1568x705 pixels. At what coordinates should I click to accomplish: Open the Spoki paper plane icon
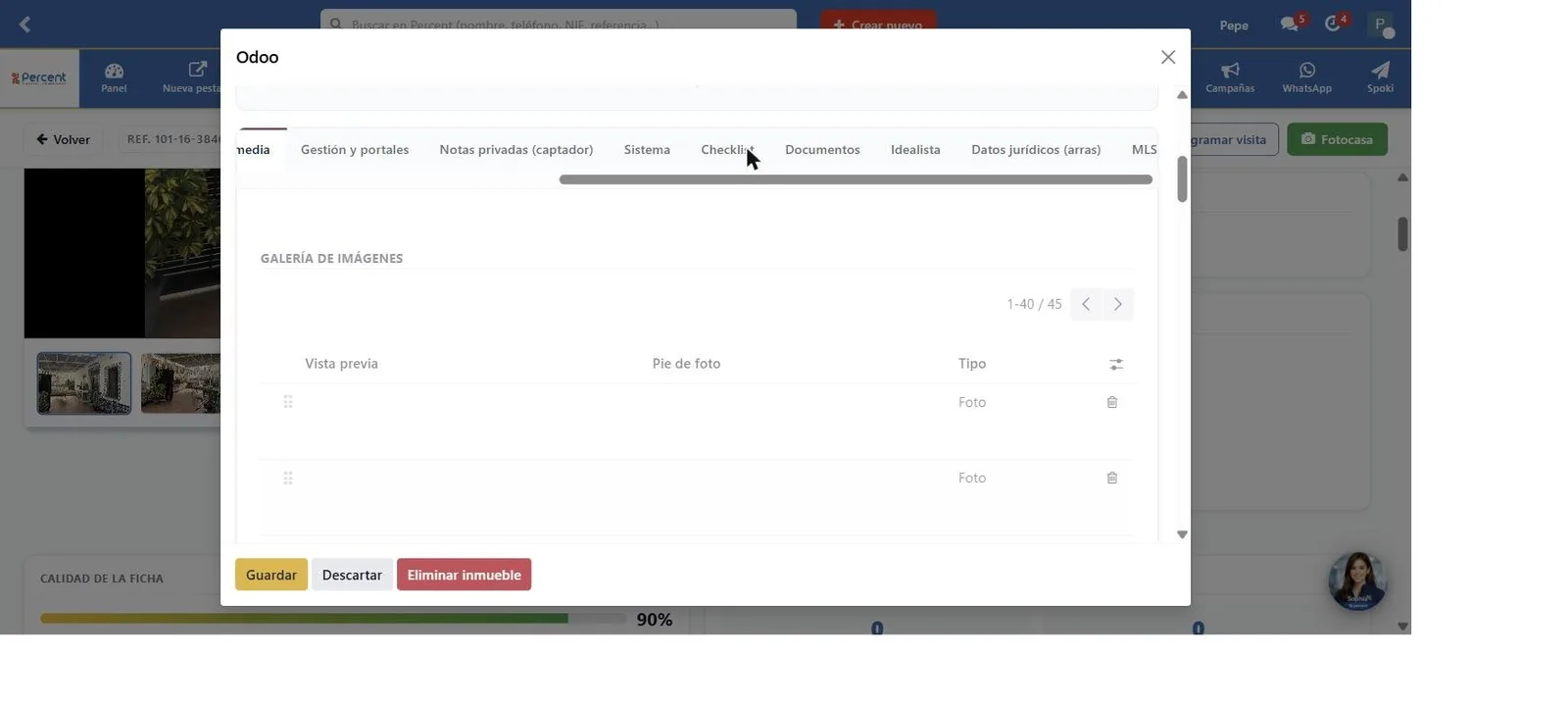point(1380,77)
